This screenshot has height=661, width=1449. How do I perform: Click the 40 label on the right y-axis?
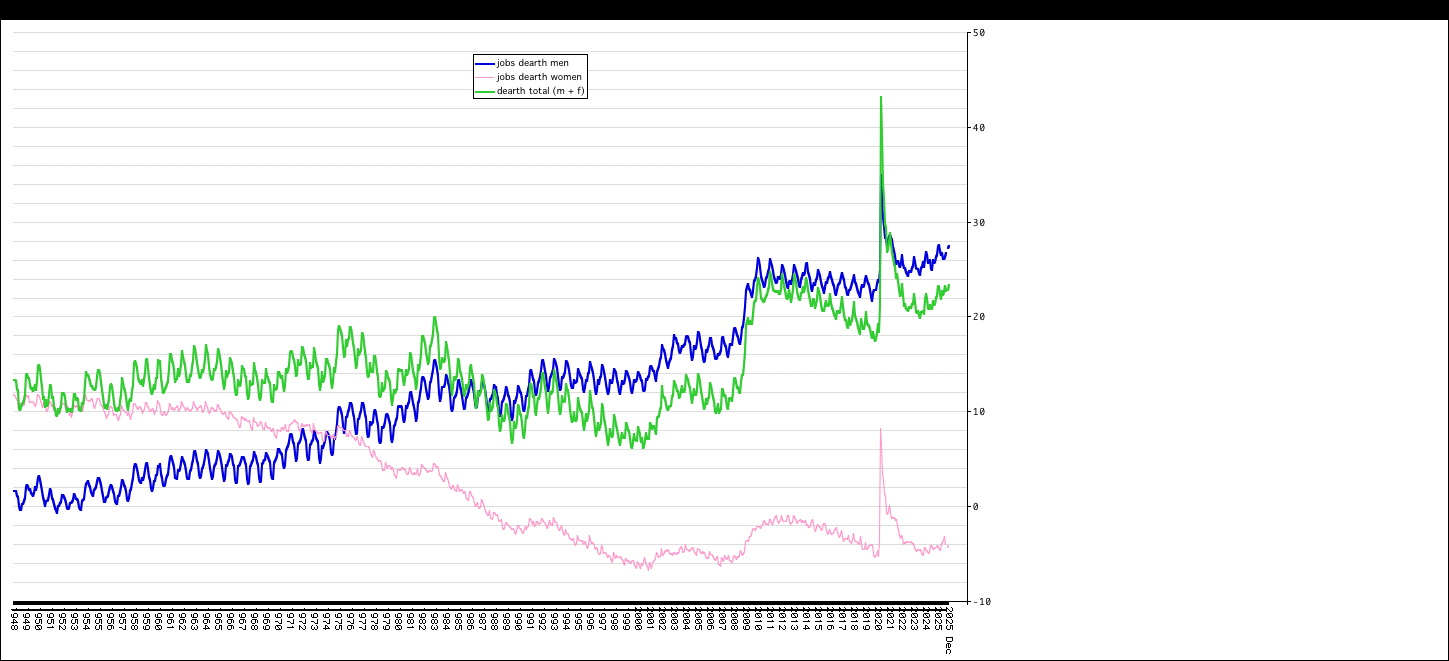pyautogui.click(x=979, y=128)
